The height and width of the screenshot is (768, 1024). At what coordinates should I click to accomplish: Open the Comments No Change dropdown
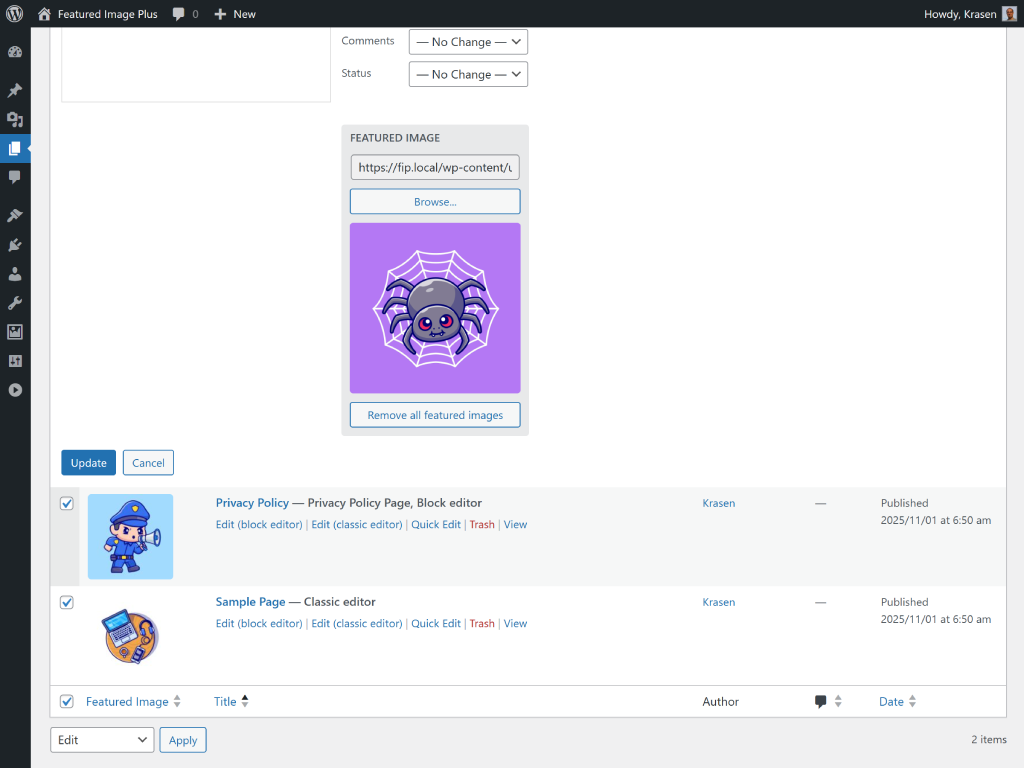coord(467,41)
